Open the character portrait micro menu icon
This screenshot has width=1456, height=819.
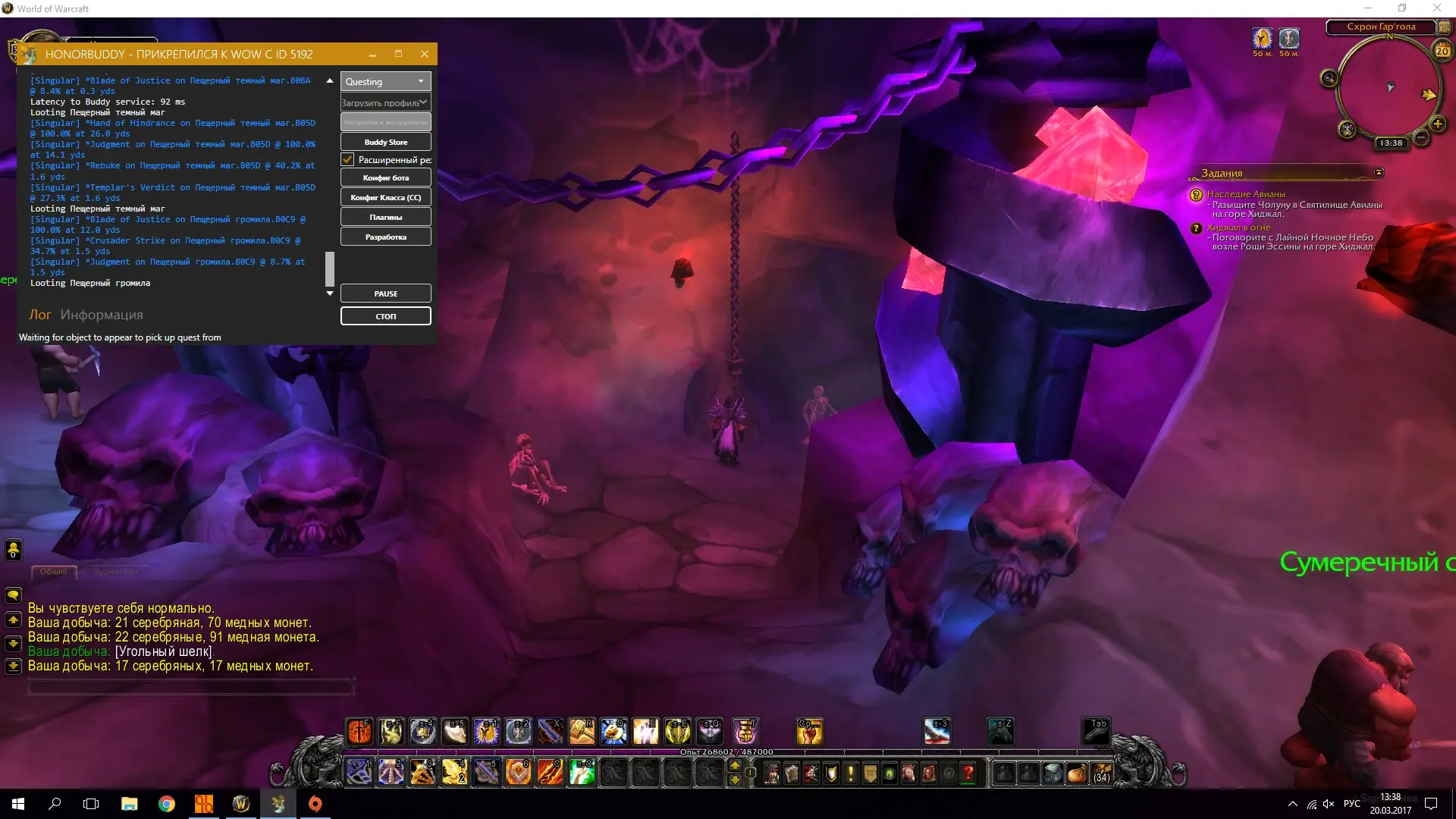(772, 773)
